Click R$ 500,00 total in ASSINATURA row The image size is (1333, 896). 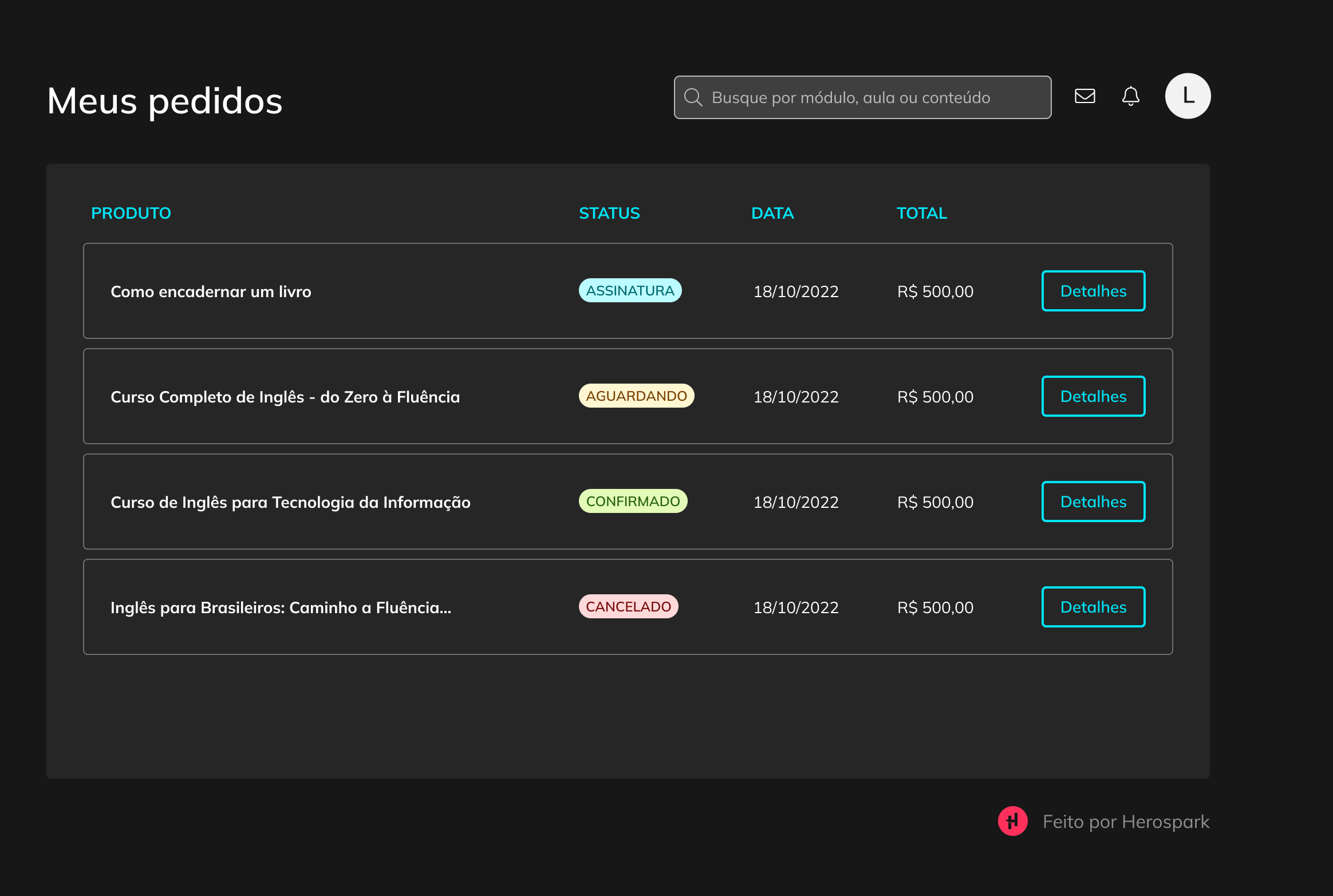click(935, 291)
